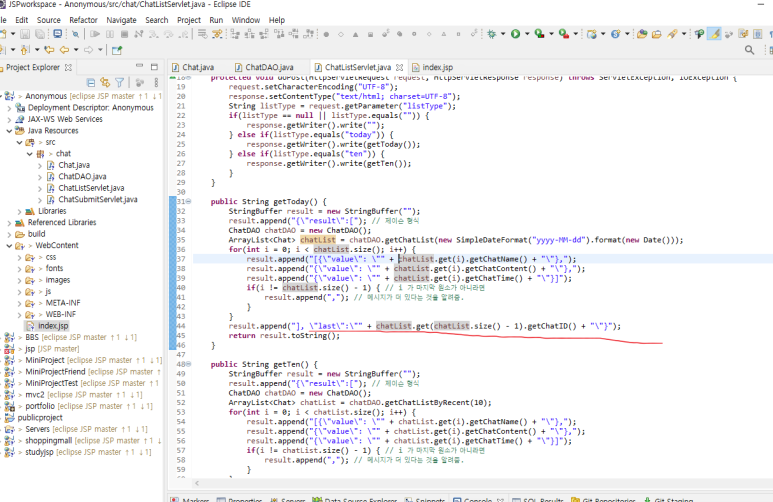Click the Forward navigation arrow icon

(x=89, y=50)
